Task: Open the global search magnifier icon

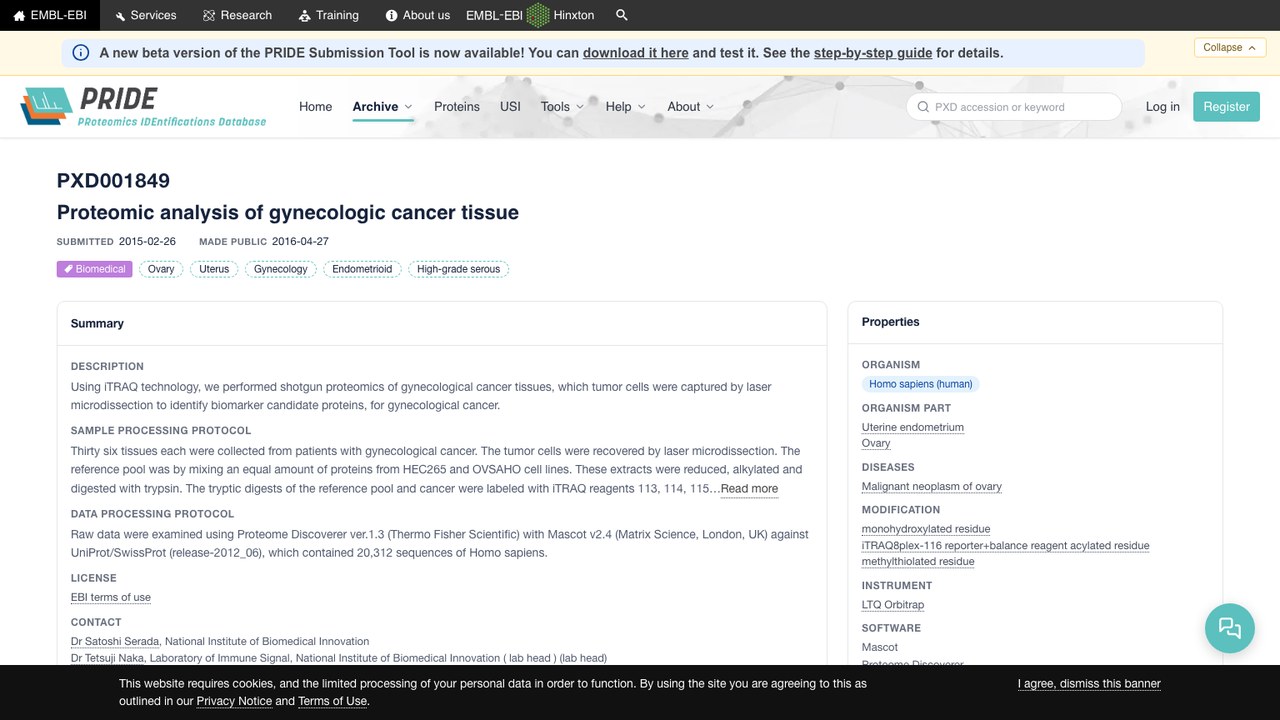Action: [622, 15]
